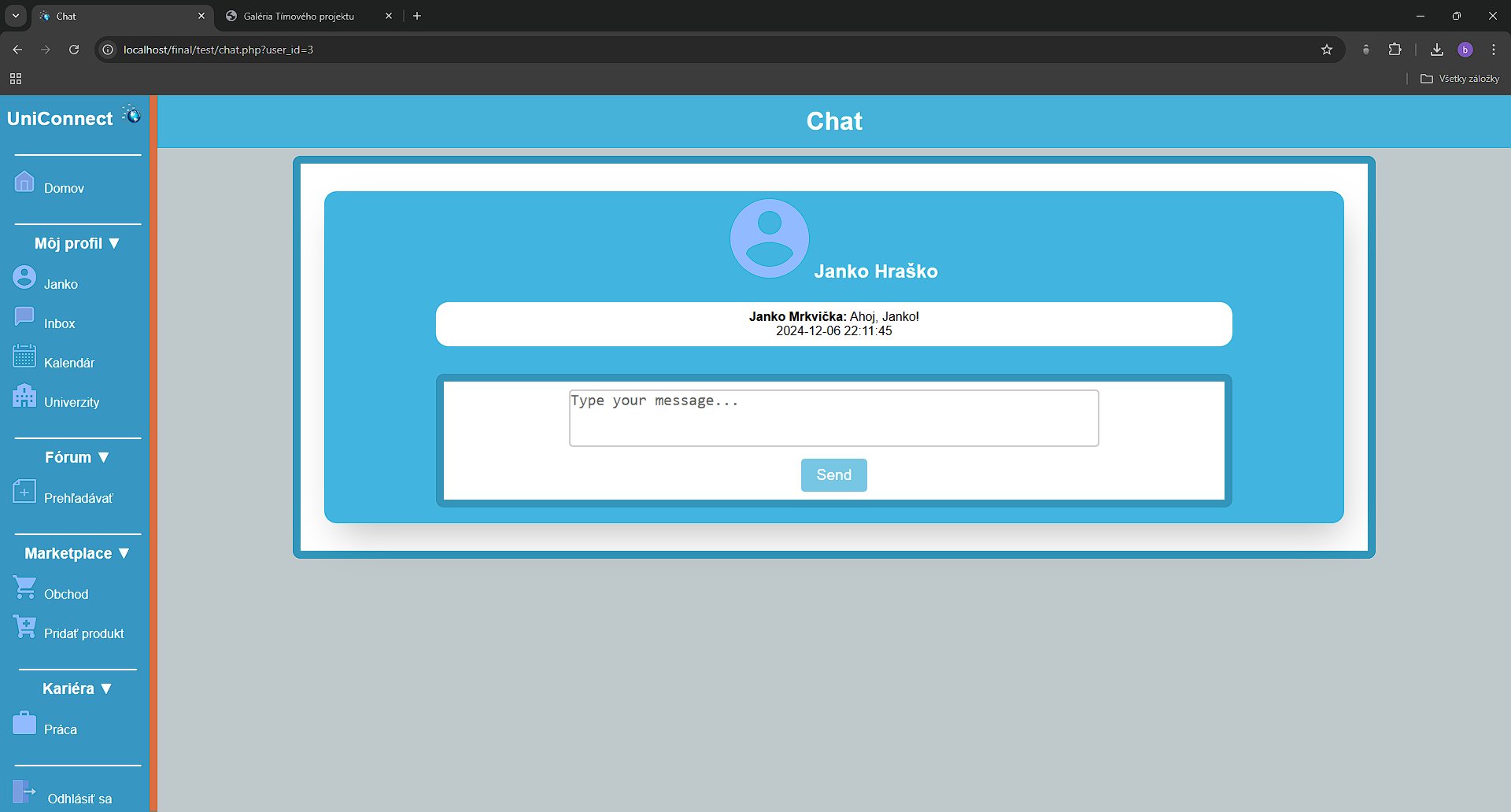
Task: Click Janko Hraško's large avatar picture
Action: (770, 238)
